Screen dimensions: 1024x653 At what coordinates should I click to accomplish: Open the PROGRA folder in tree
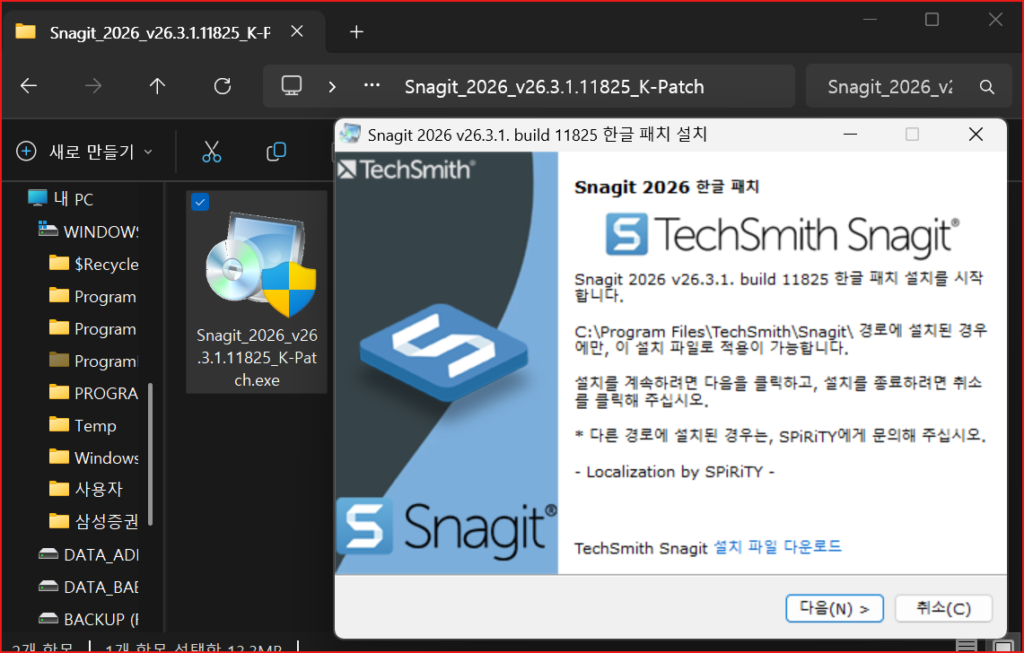click(x=94, y=393)
